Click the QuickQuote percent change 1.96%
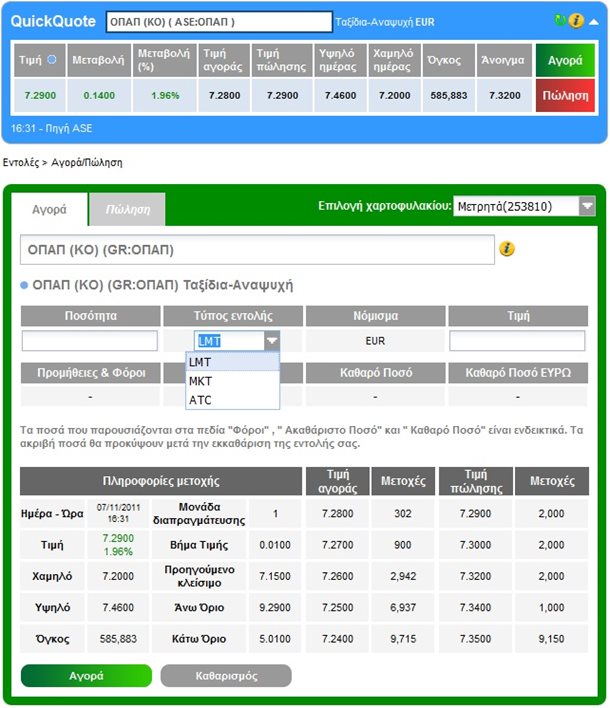This screenshot has height=708, width=610. [165, 95]
